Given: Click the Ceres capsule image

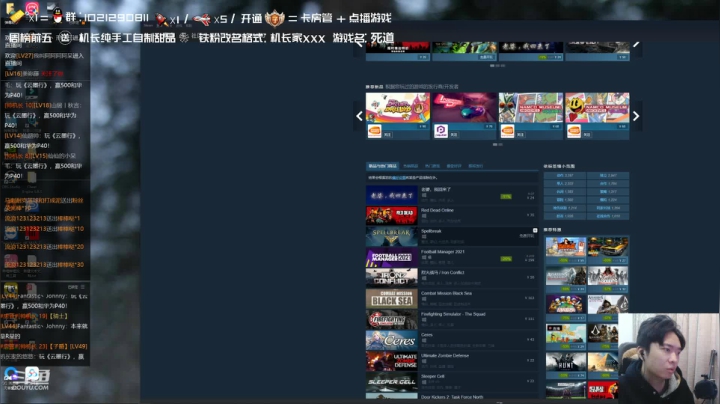Looking at the screenshot, I should [x=392, y=340].
